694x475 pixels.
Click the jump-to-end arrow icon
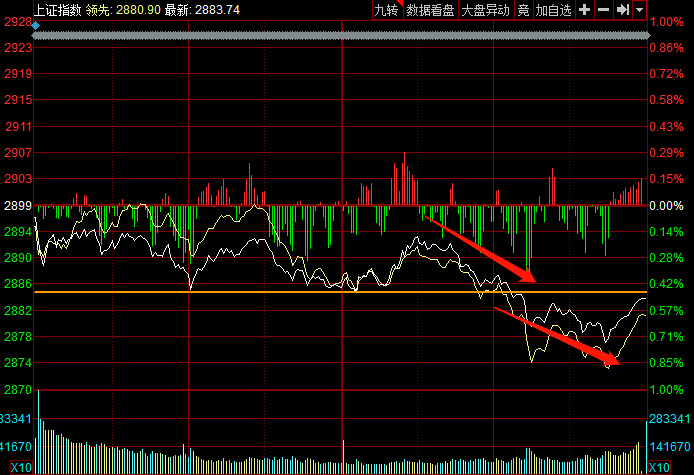[x=623, y=10]
